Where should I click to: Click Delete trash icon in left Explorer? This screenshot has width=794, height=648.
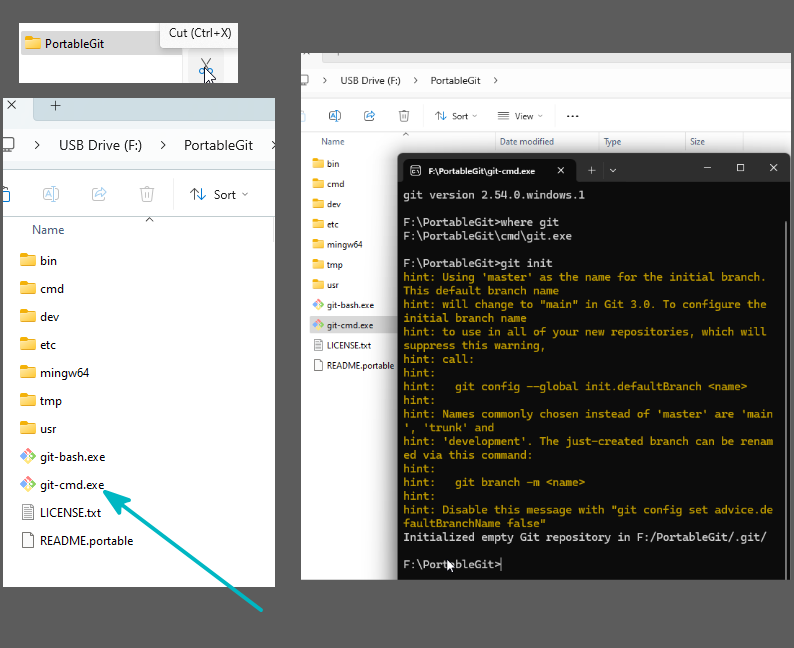[x=147, y=194]
